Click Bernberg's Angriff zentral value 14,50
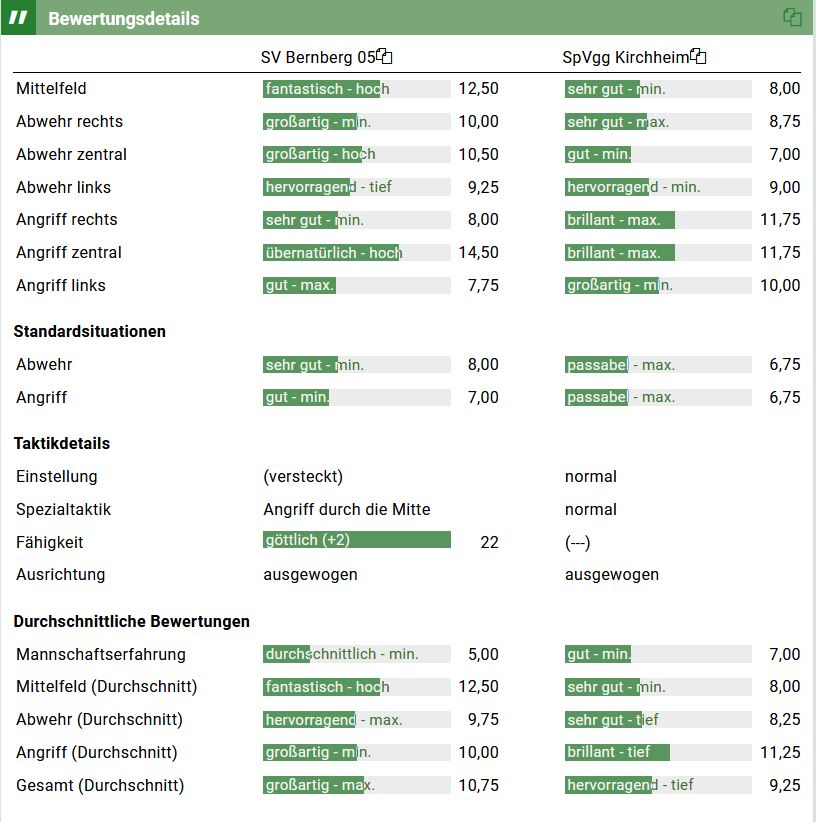The width and height of the screenshot is (816, 822). point(478,253)
